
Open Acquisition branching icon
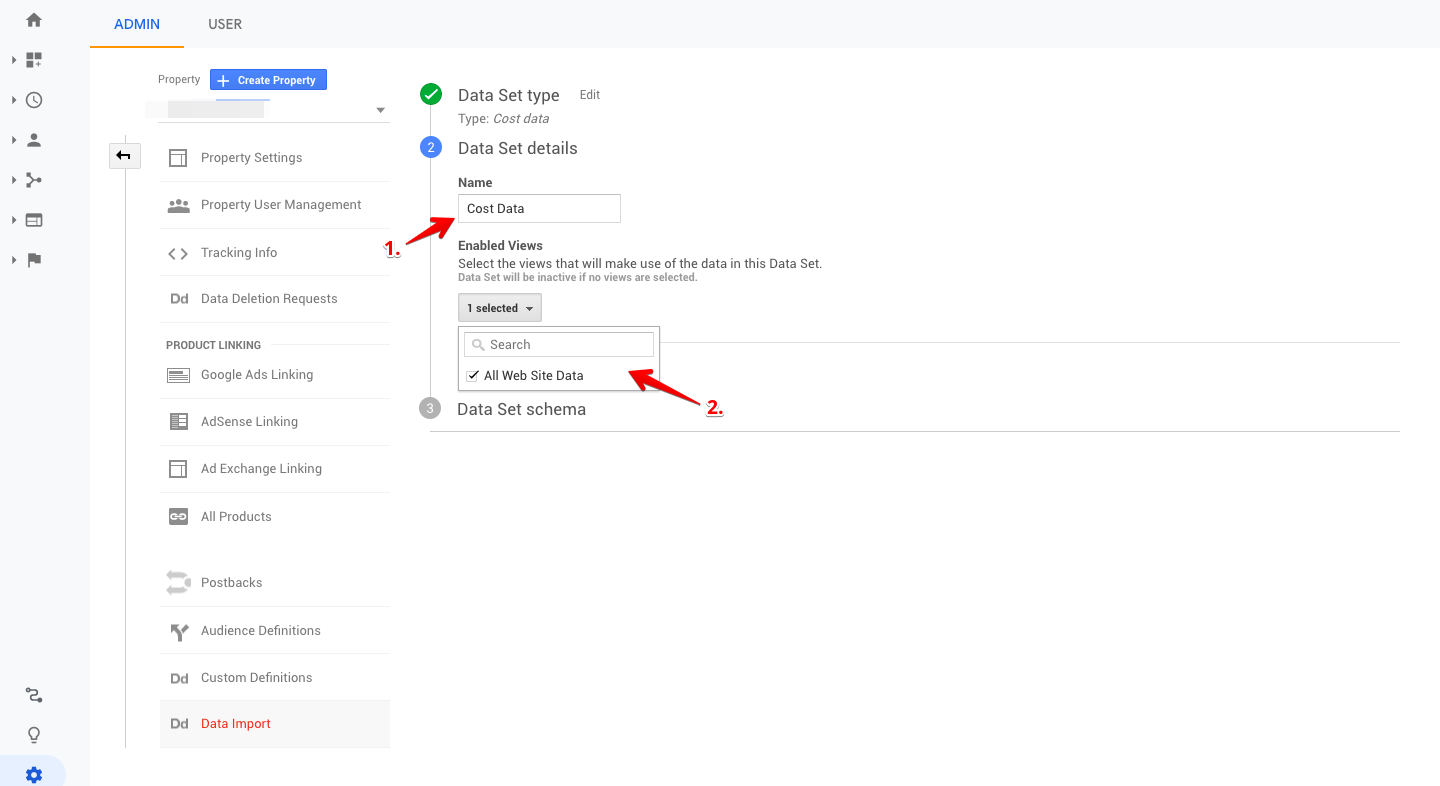click(34, 180)
